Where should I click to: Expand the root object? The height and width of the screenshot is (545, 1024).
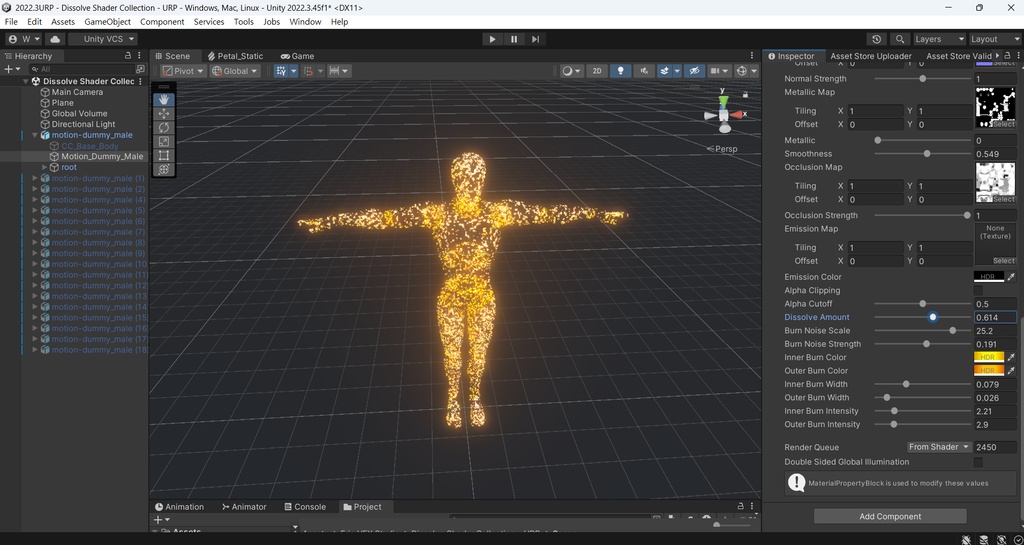[x=44, y=167]
